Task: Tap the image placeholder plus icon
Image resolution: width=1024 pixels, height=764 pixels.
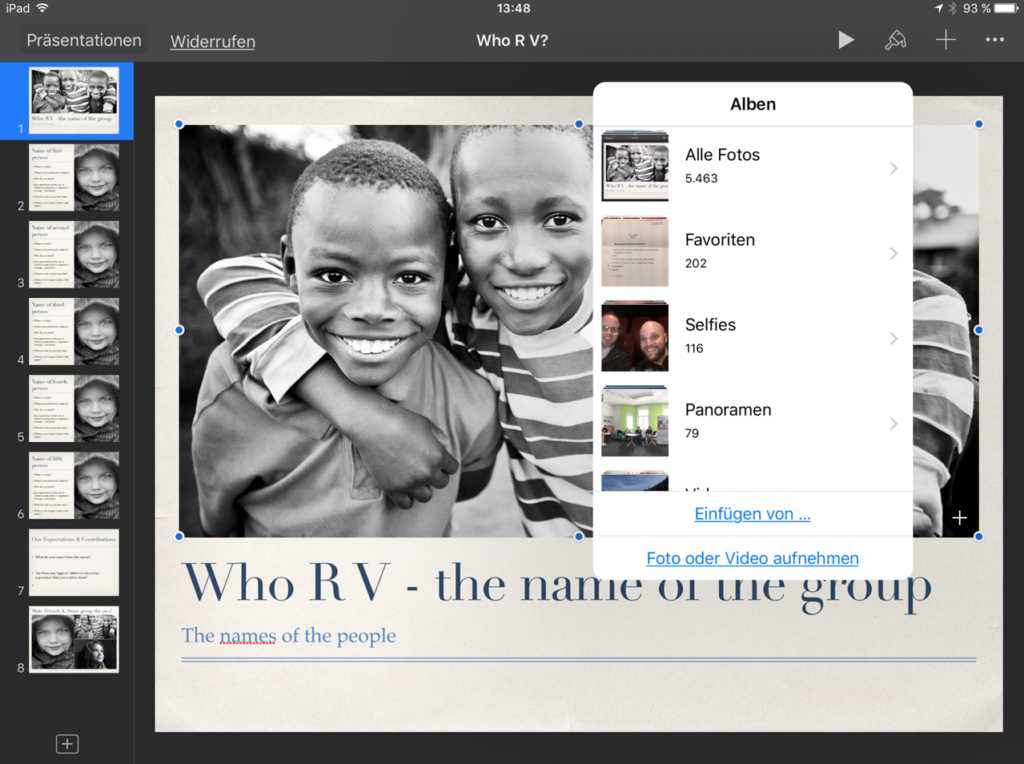Action: (959, 518)
